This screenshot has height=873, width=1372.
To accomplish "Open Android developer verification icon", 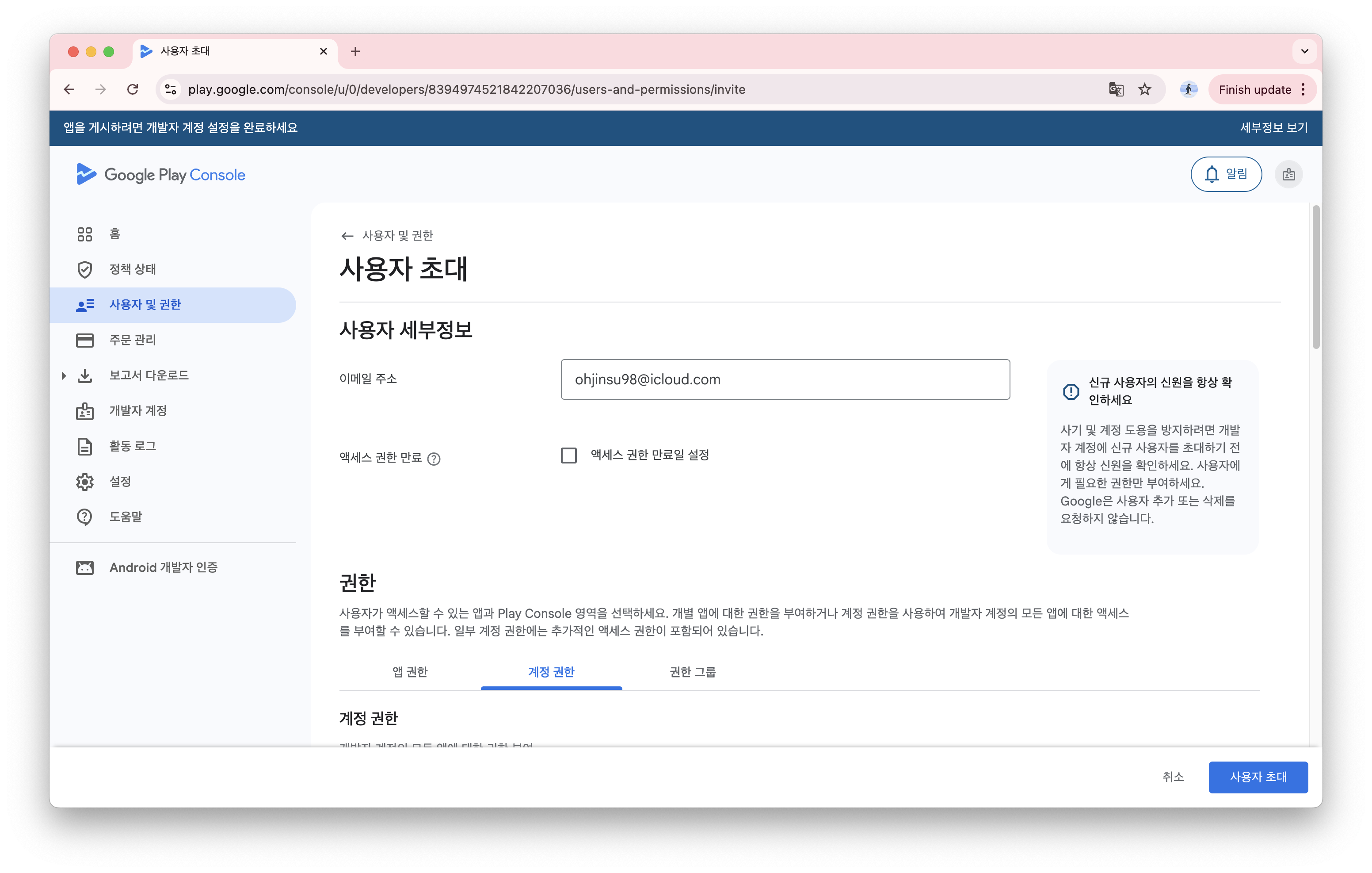I will point(84,567).
